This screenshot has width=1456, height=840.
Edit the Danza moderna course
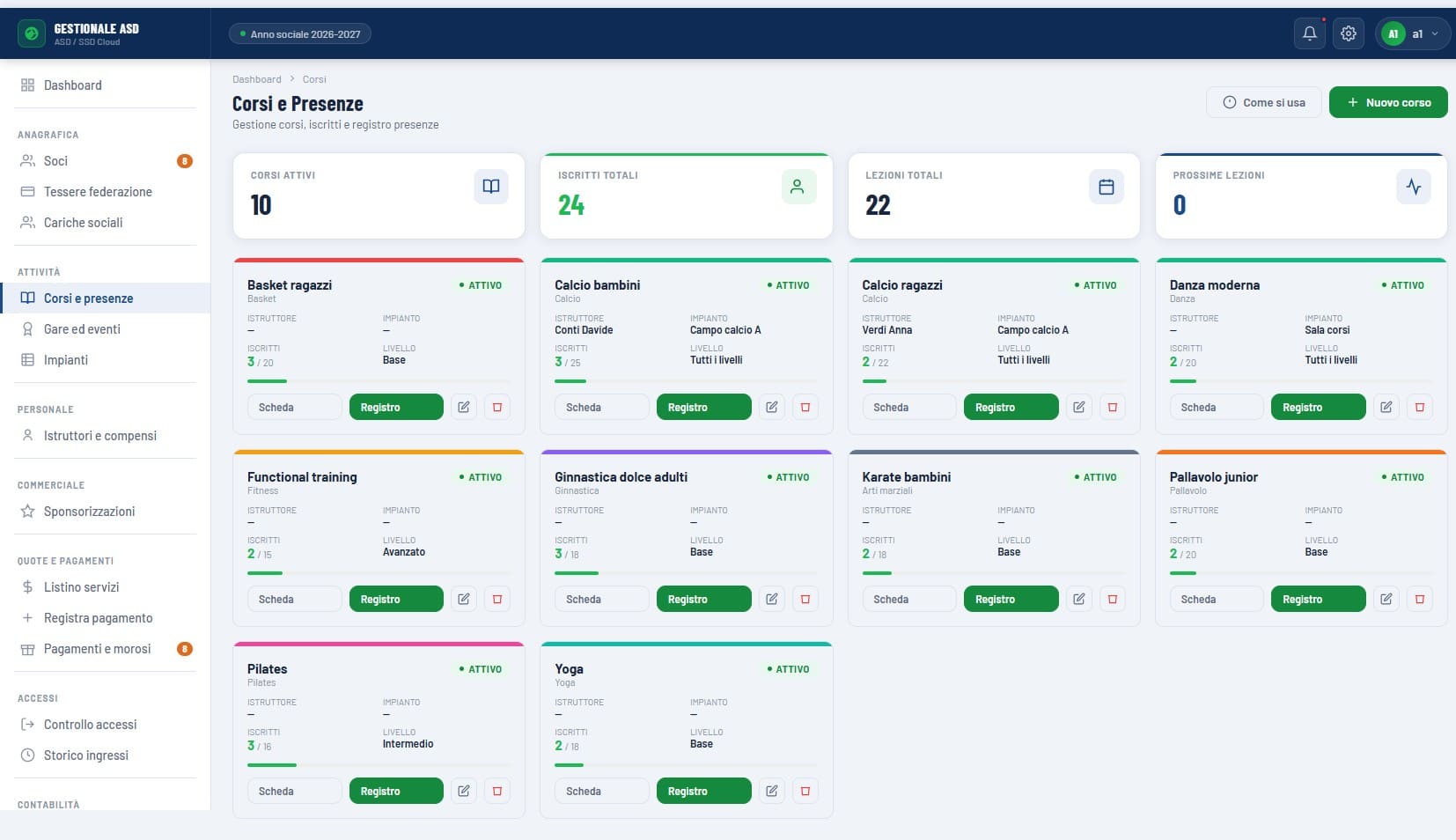tap(1386, 407)
